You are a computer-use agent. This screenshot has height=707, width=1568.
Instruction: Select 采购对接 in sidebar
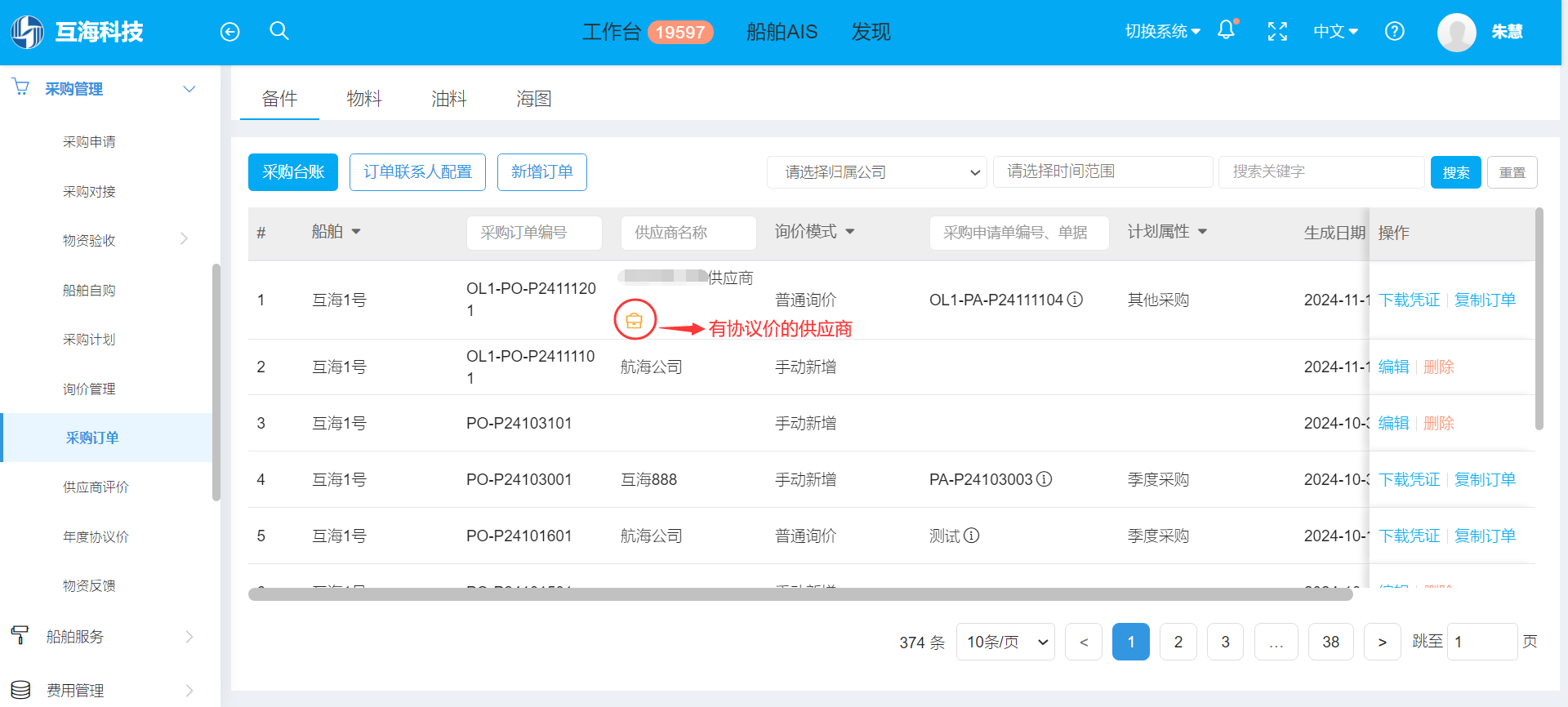coord(89,192)
